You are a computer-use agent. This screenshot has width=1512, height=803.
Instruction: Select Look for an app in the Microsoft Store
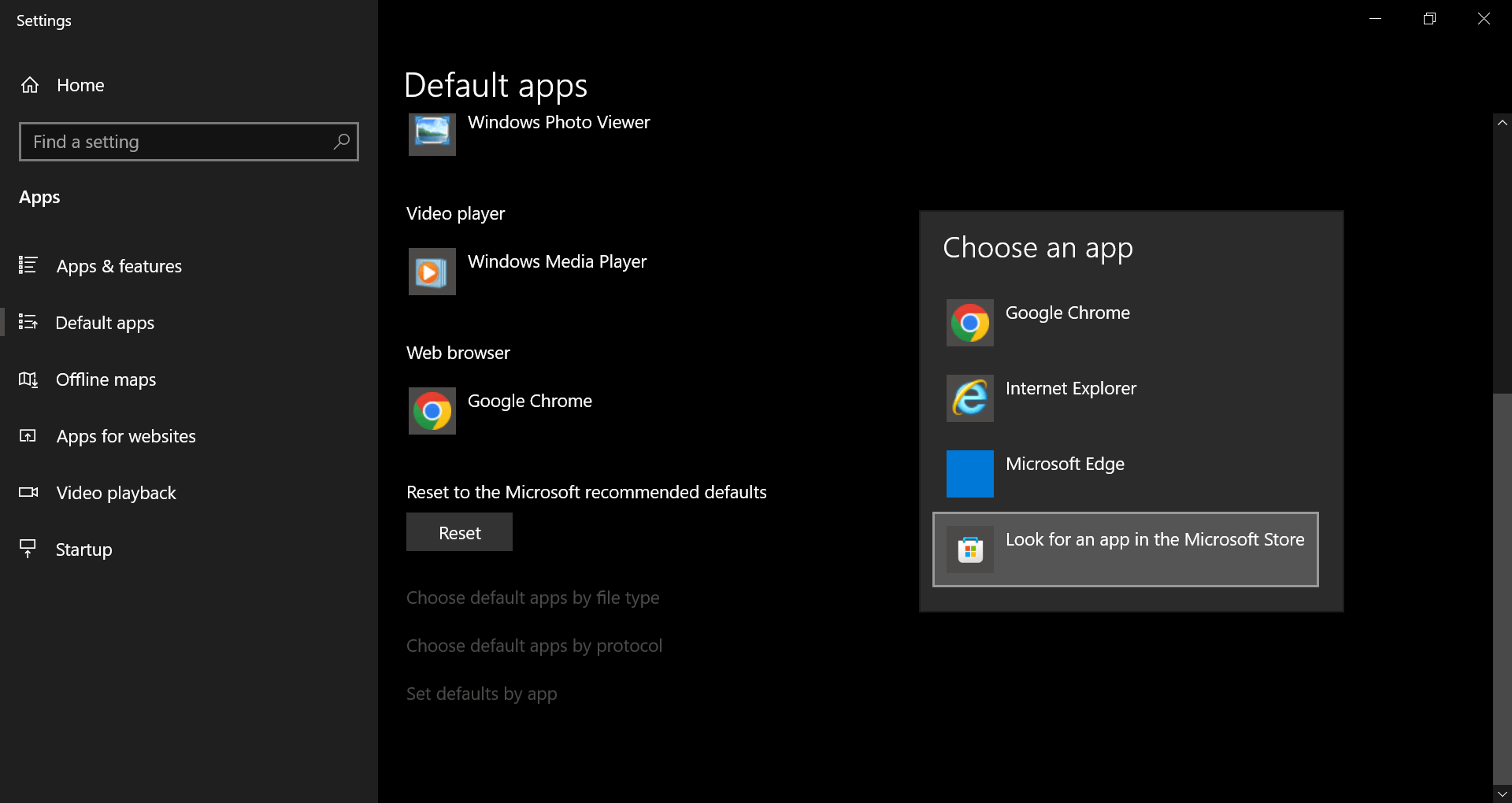[x=1125, y=550]
